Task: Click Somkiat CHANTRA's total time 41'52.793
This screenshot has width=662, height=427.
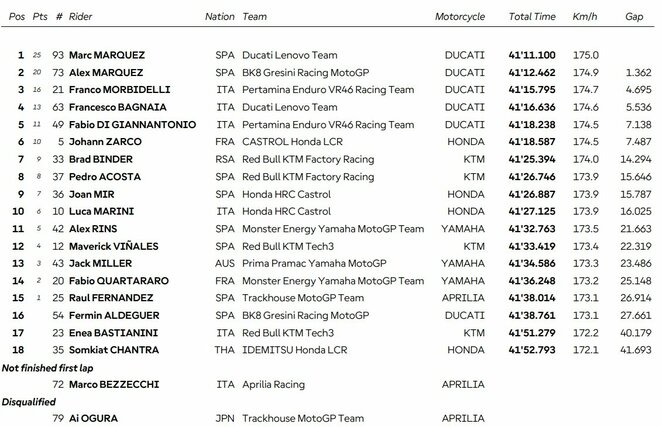Action: [x=531, y=348]
